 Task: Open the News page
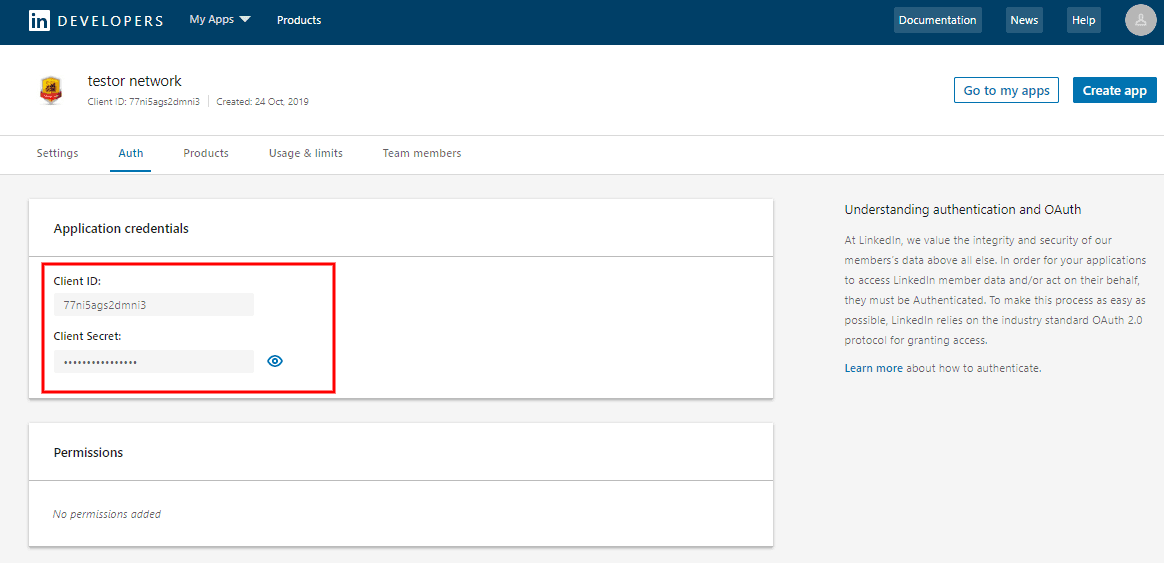[x=1024, y=20]
